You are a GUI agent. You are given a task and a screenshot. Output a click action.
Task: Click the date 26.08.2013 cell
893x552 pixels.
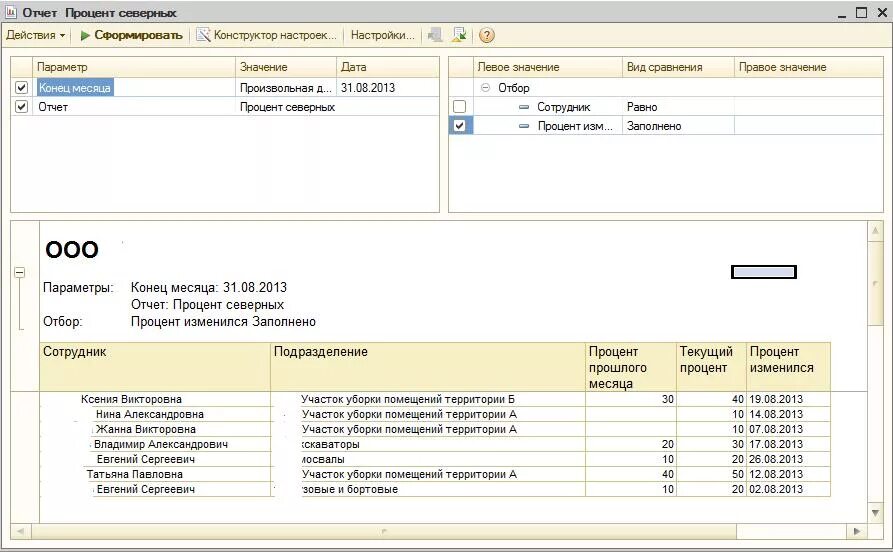788,459
